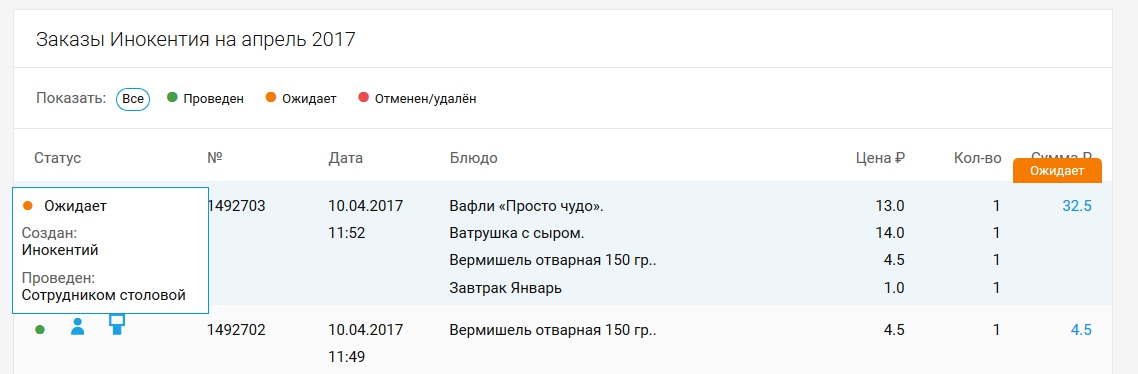Image resolution: width=1138 pixels, height=374 pixels.
Task: Click the orange «Ожидает» tooltip badge
Action: coord(1057,171)
